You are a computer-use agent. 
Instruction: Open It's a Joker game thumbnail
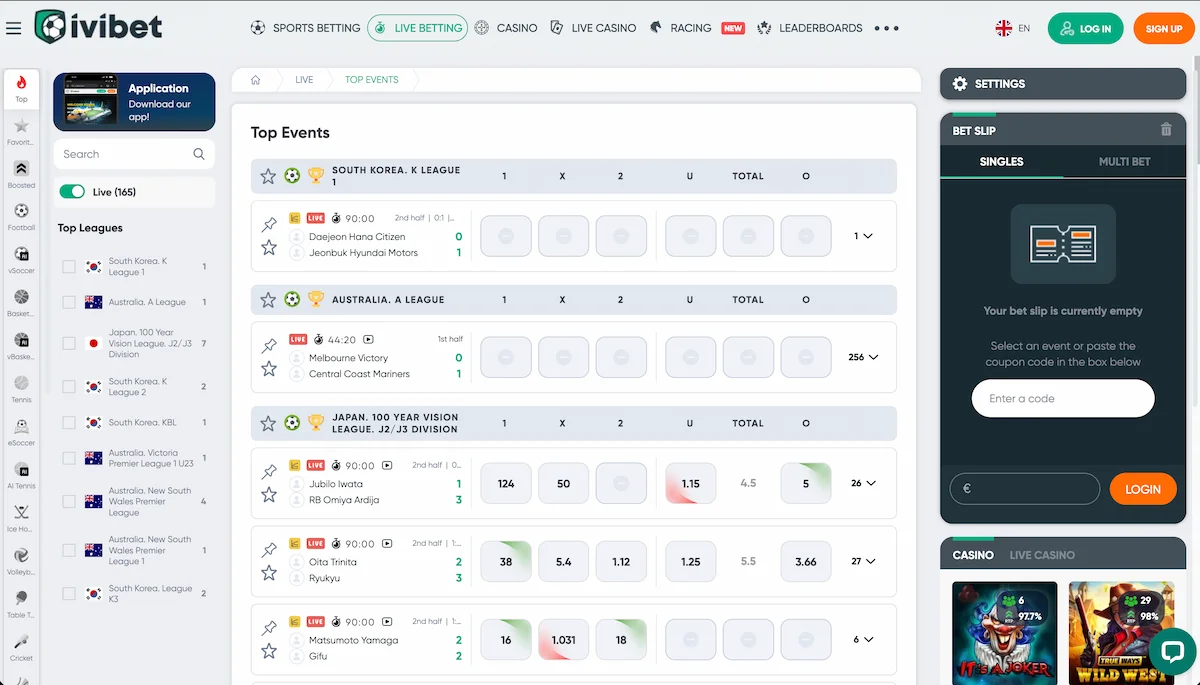pyautogui.click(x=1004, y=633)
